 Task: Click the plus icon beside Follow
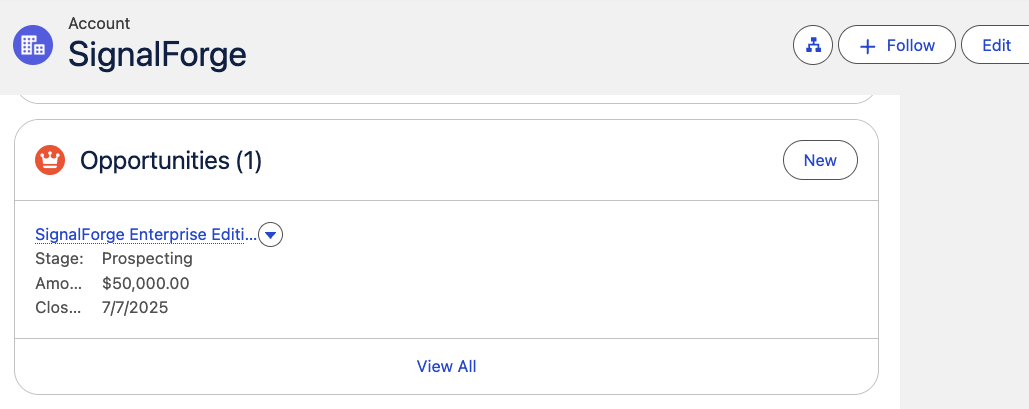tap(868, 46)
